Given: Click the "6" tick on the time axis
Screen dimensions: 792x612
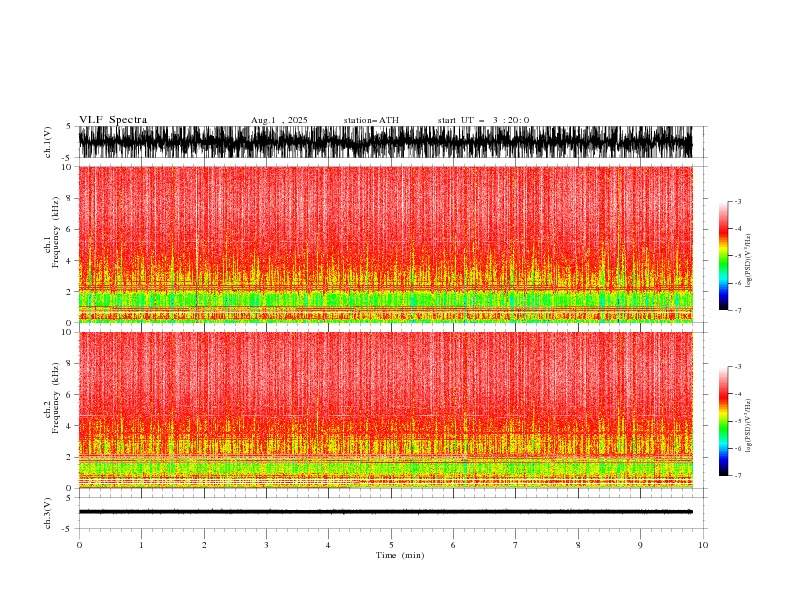Looking at the screenshot, I should 453,545.
